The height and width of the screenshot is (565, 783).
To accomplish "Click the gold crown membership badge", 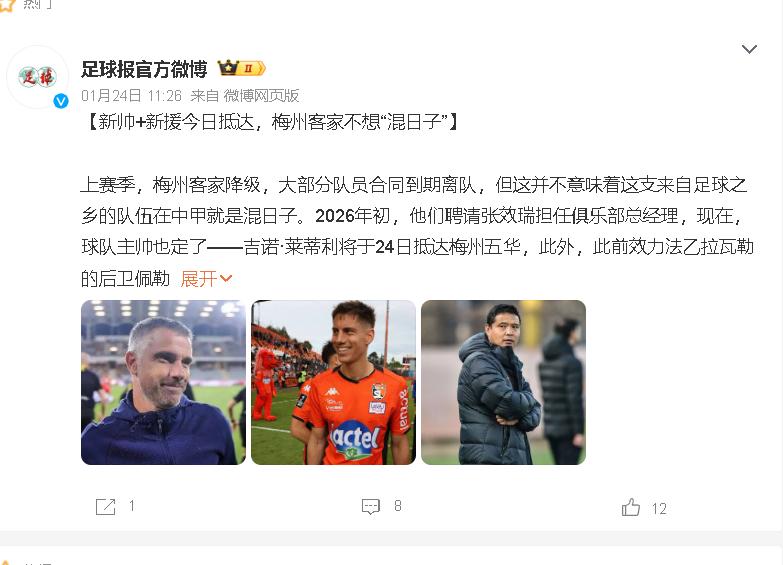I will (x=242, y=68).
